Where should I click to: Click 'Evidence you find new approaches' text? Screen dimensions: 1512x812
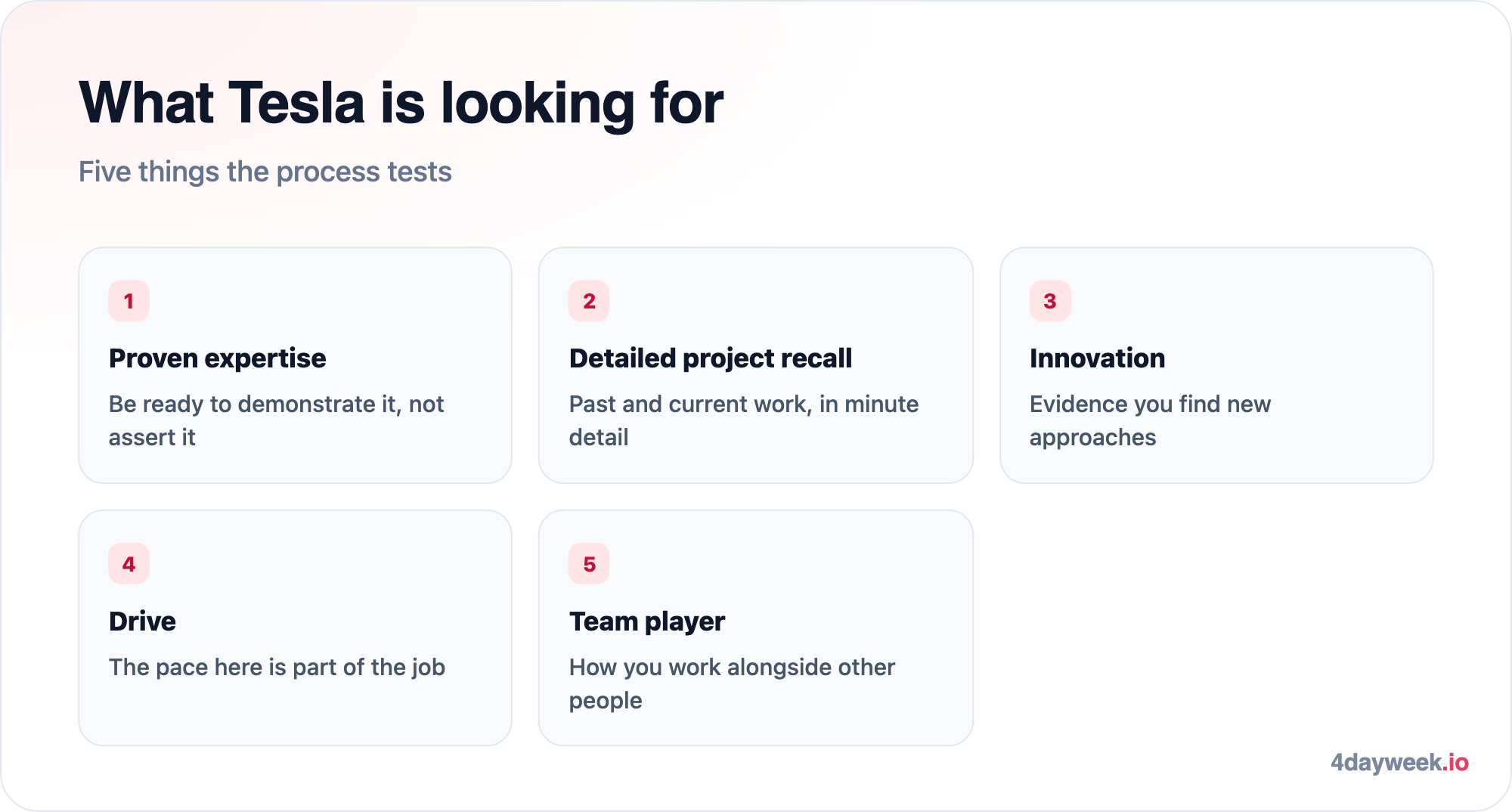[1150, 420]
